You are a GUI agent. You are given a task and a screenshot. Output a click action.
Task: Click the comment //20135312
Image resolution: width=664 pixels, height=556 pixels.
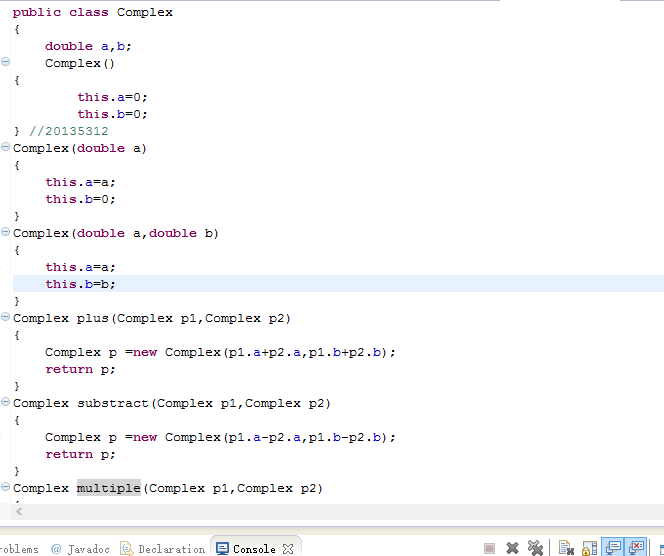69,131
